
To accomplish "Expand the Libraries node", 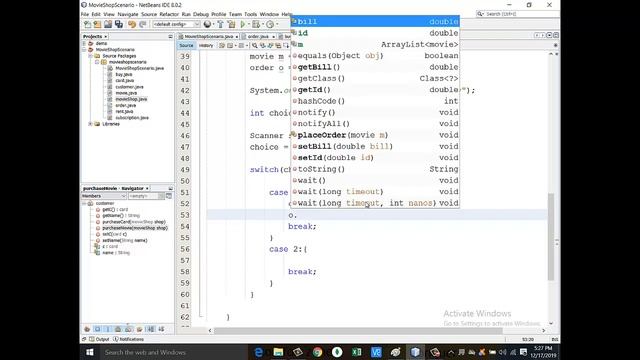I will click(90, 124).
